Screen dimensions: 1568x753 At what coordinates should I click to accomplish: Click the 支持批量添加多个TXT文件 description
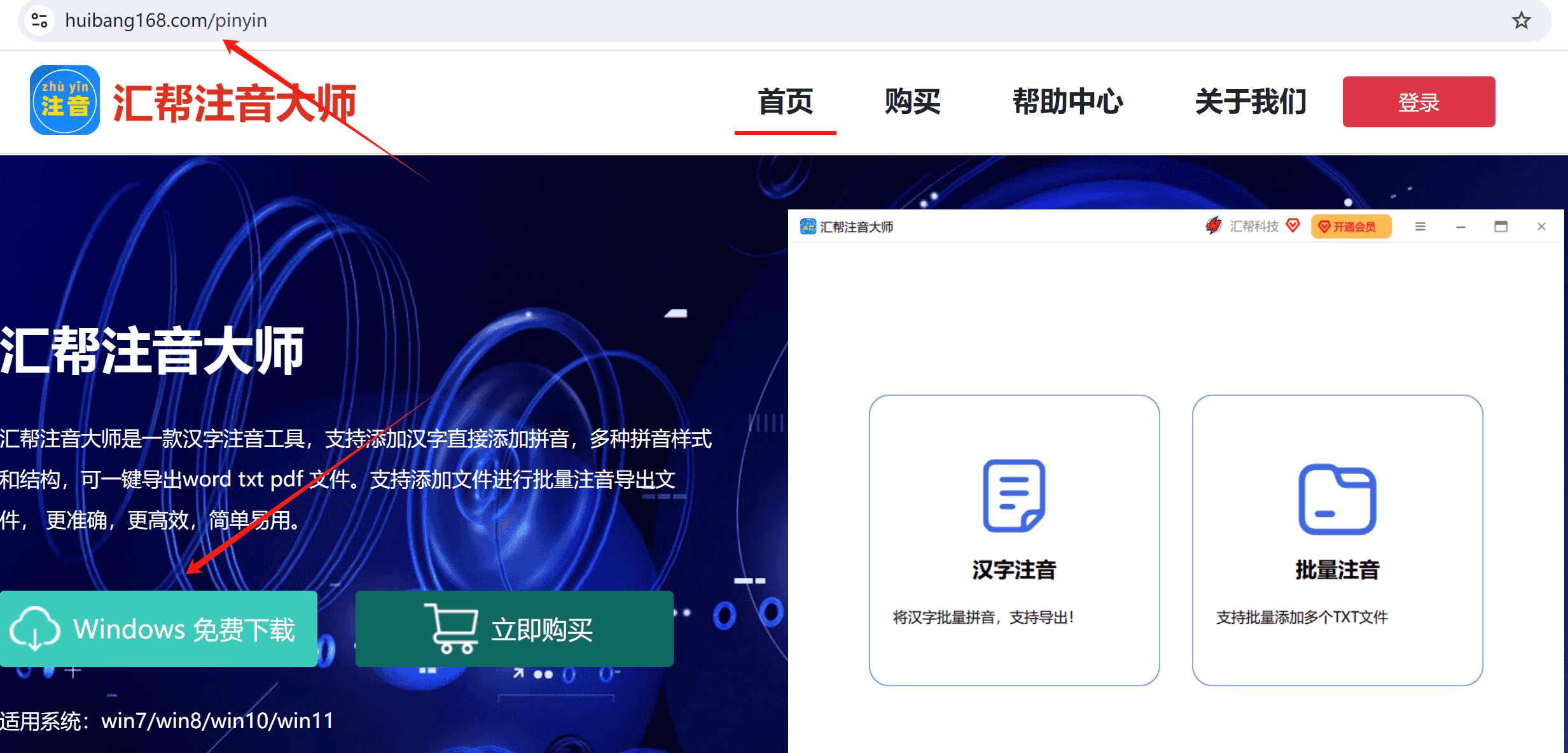[x=1301, y=617]
